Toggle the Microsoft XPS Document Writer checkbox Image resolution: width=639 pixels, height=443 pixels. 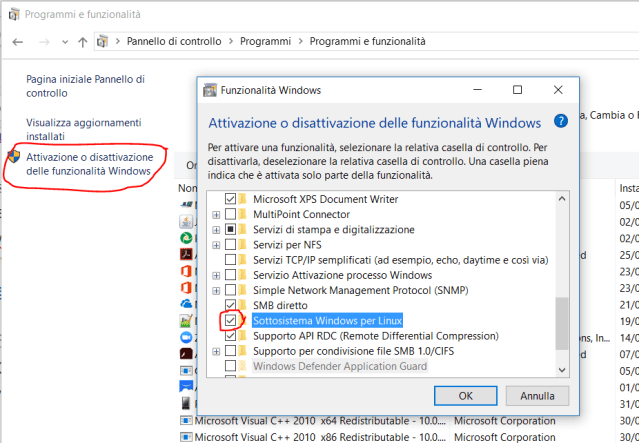tap(231, 199)
